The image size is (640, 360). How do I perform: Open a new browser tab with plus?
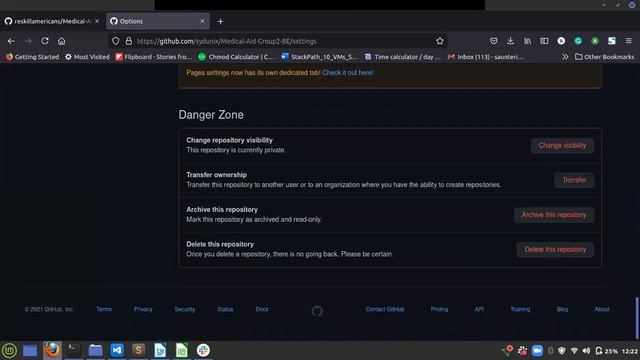click(220, 21)
